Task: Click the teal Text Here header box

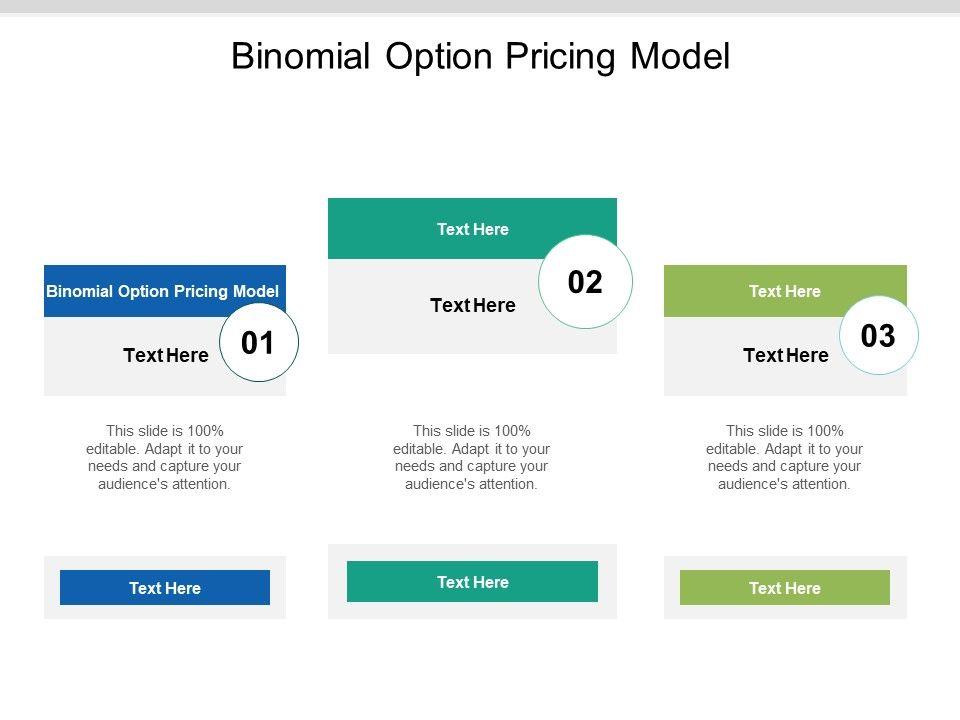Action: point(472,229)
